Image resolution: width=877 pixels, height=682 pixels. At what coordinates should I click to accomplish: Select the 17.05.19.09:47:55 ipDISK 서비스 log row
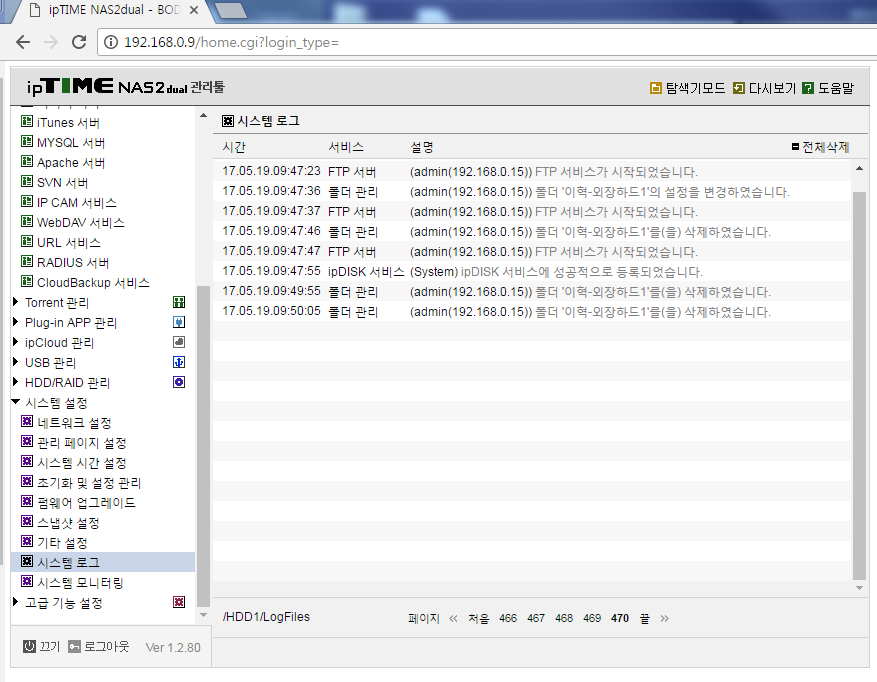[x=531, y=272]
